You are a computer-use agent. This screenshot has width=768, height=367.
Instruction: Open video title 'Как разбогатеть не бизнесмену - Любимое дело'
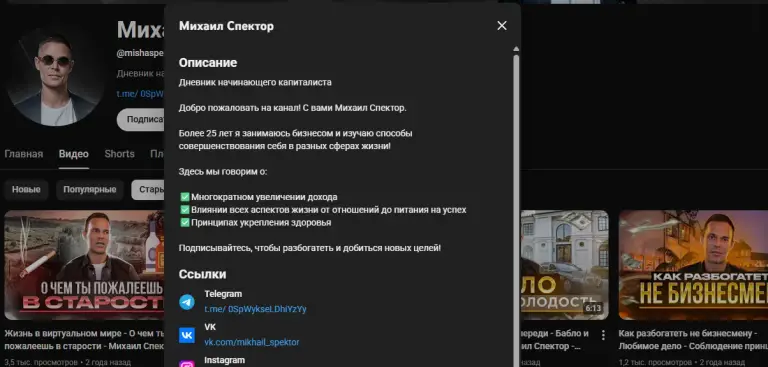click(693, 340)
